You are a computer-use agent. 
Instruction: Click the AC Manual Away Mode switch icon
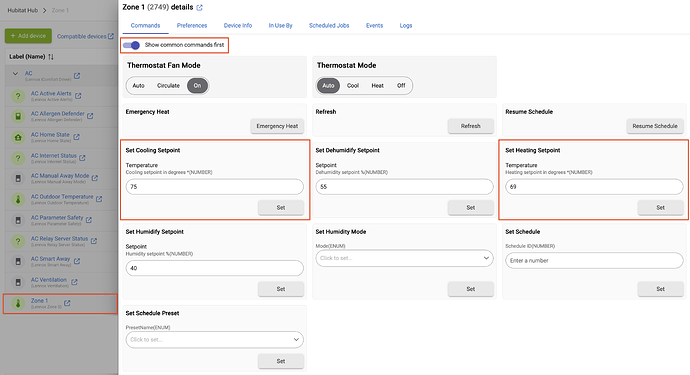pyautogui.click(x=18, y=178)
